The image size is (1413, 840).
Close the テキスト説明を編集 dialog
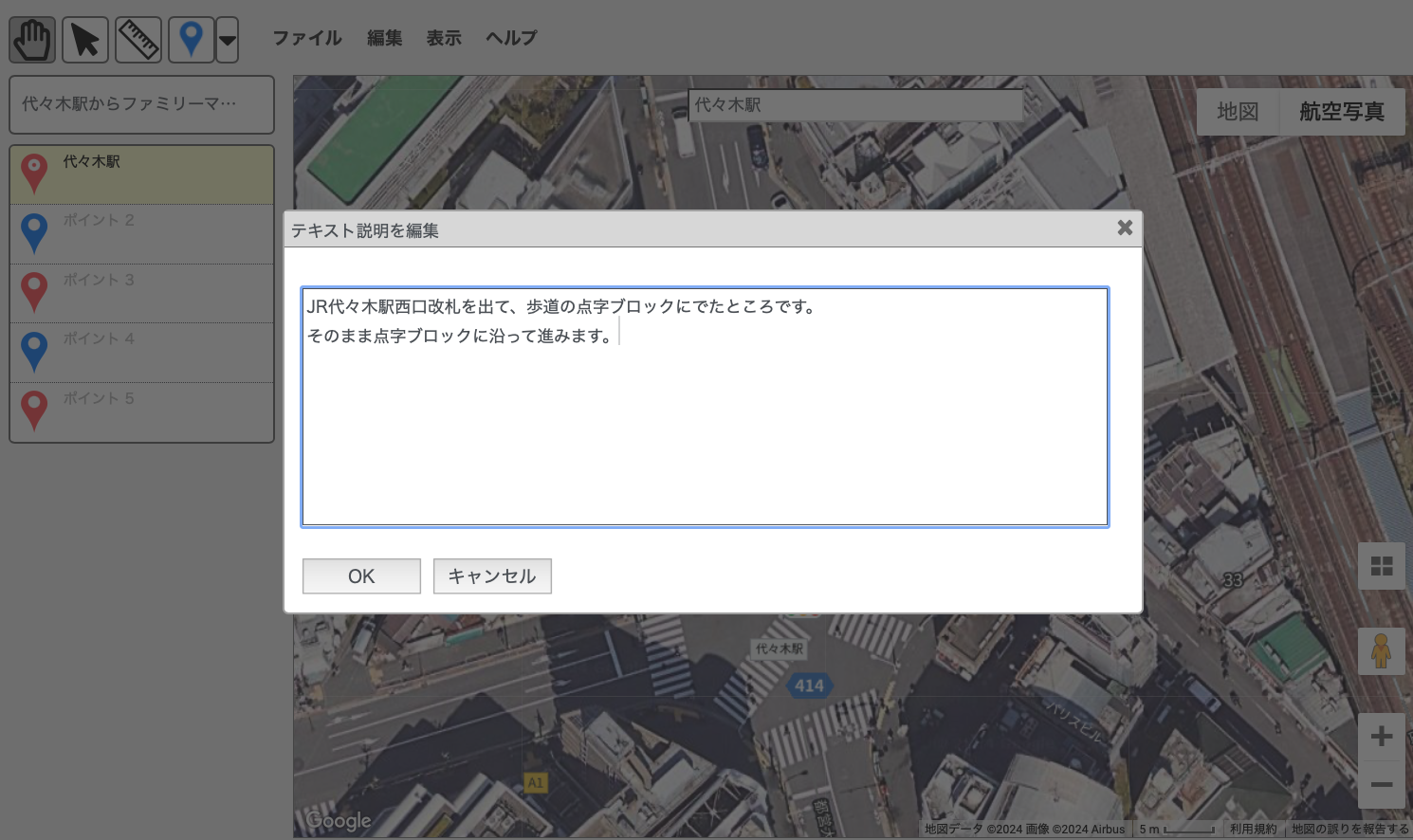(1125, 228)
